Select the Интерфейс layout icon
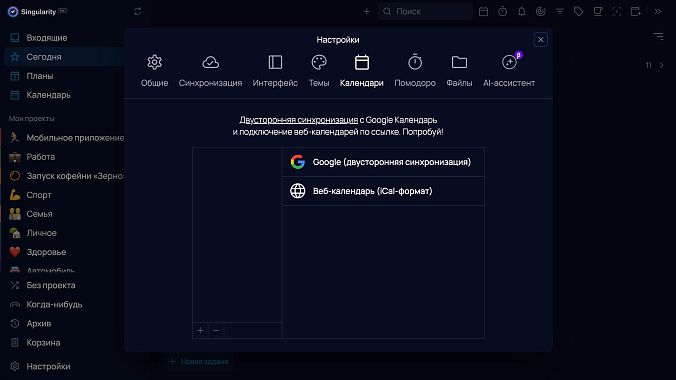 click(275, 63)
